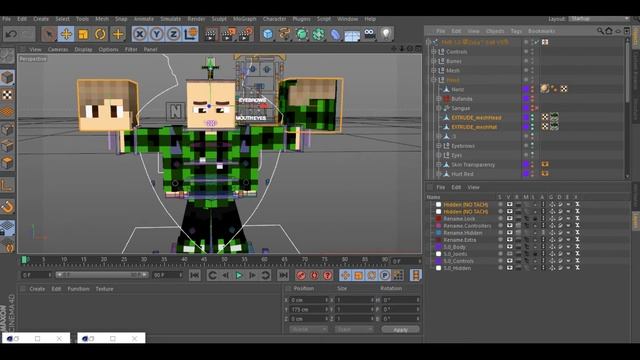The width and height of the screenshot is (640, 360).
Task: Activate the Scale tool
Action: tap(83, 34)
